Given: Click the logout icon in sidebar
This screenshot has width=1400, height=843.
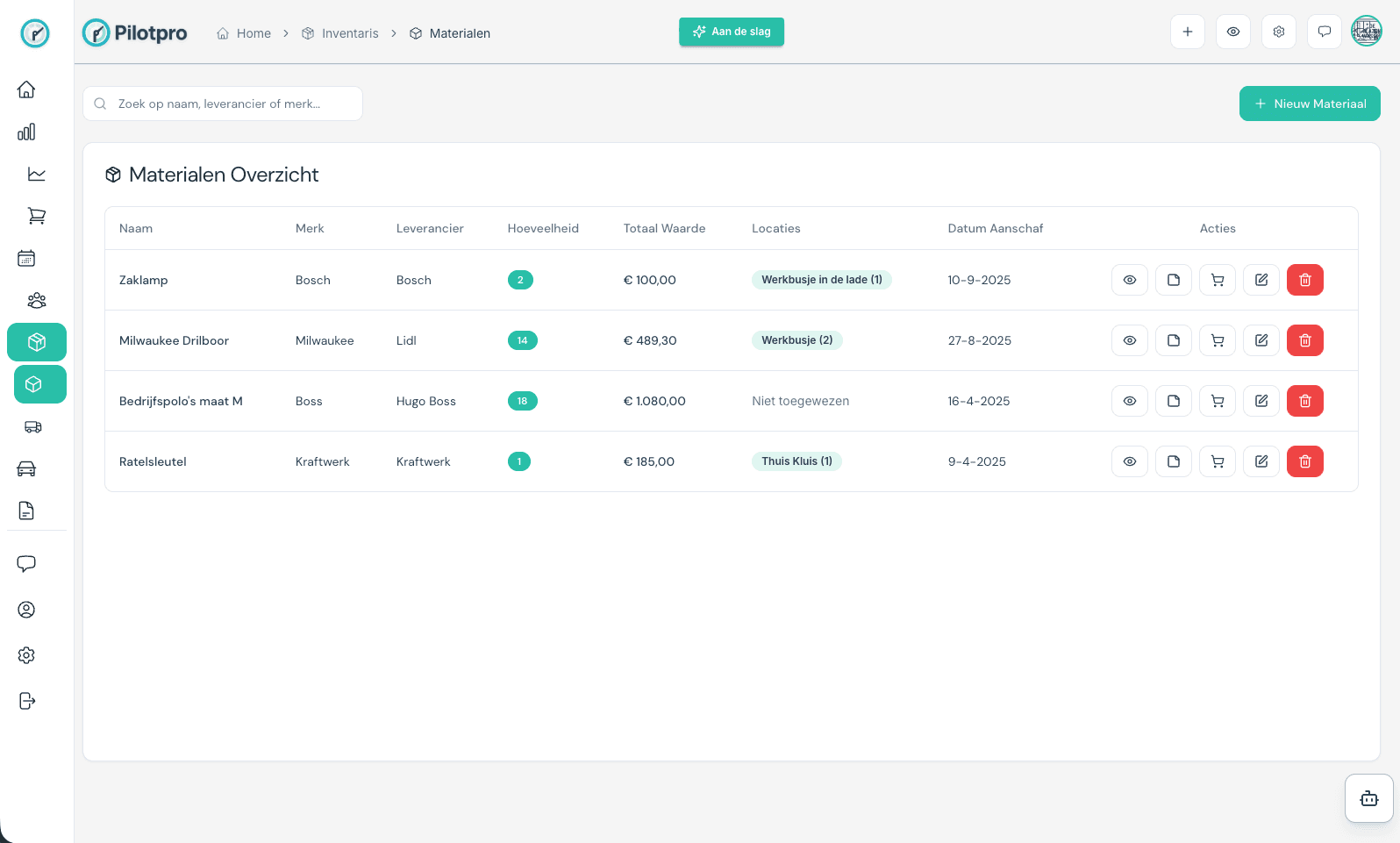Looking at the screenshot, I should point(26,701).
